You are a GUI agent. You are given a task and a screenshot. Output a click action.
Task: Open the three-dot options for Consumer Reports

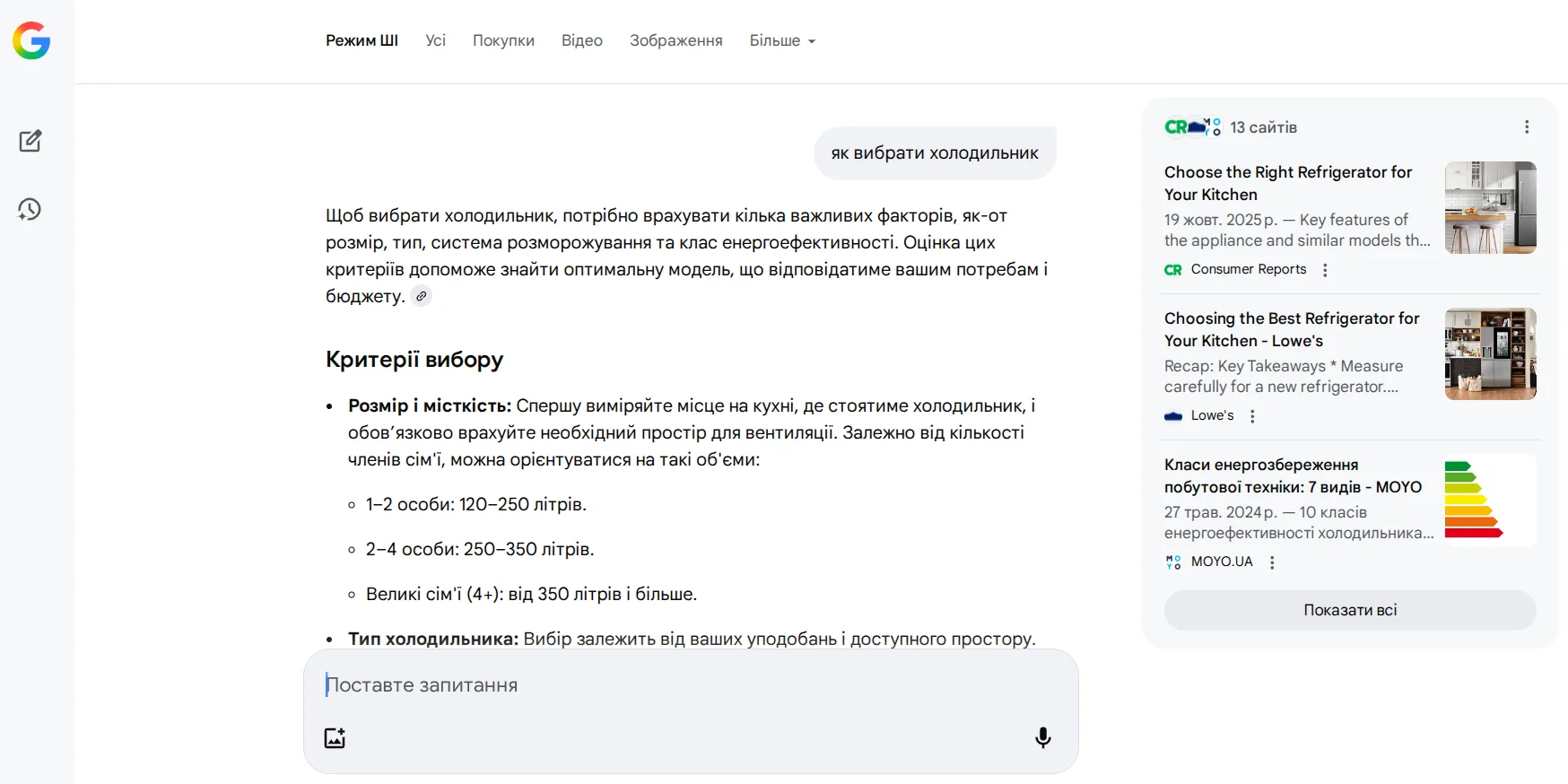click(1325, 270)
